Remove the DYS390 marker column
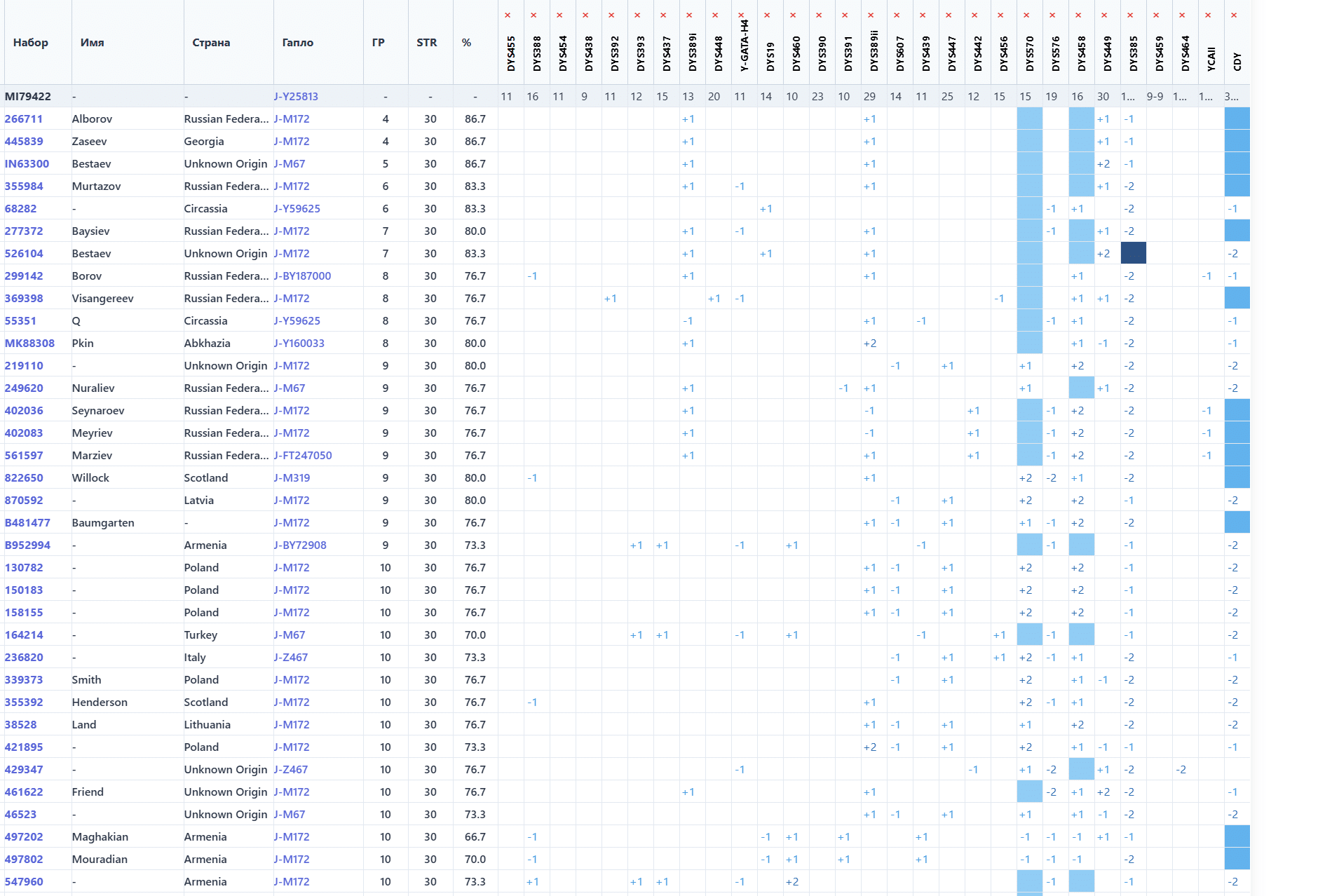Viewport: 1325px width, 896px height. [x=819, y=15]
